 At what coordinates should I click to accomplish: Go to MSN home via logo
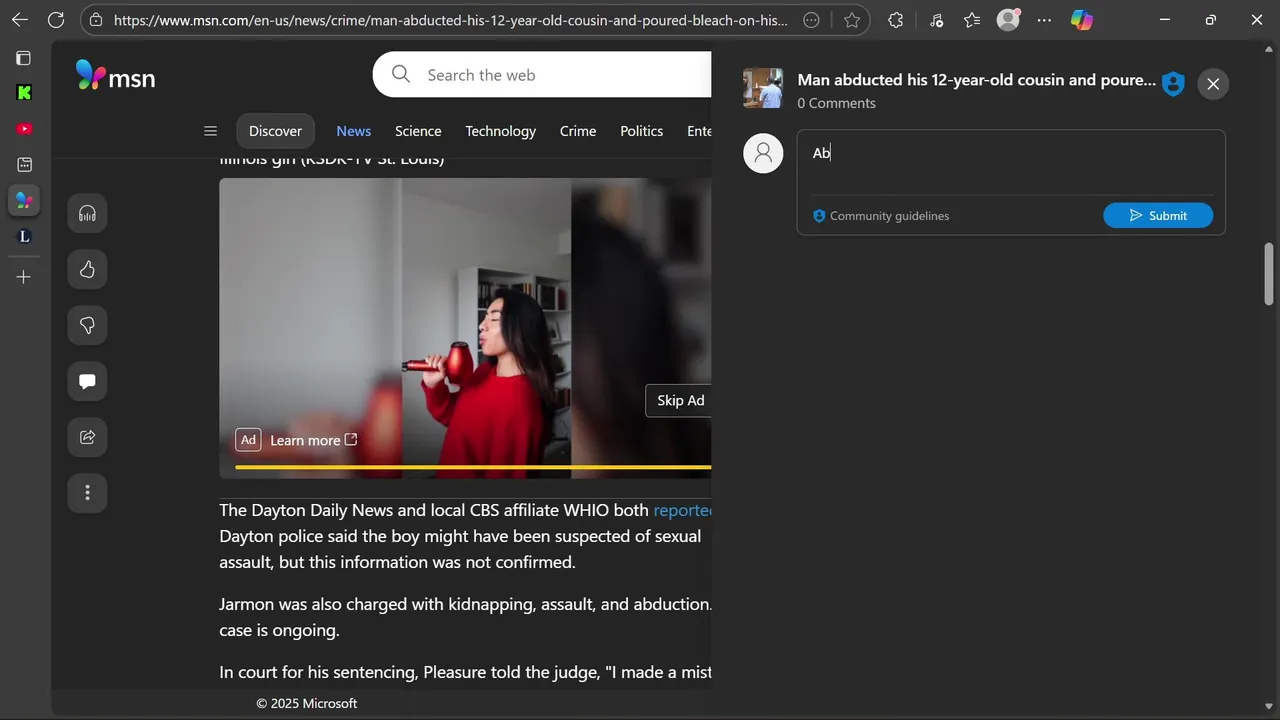coord(115,76)
